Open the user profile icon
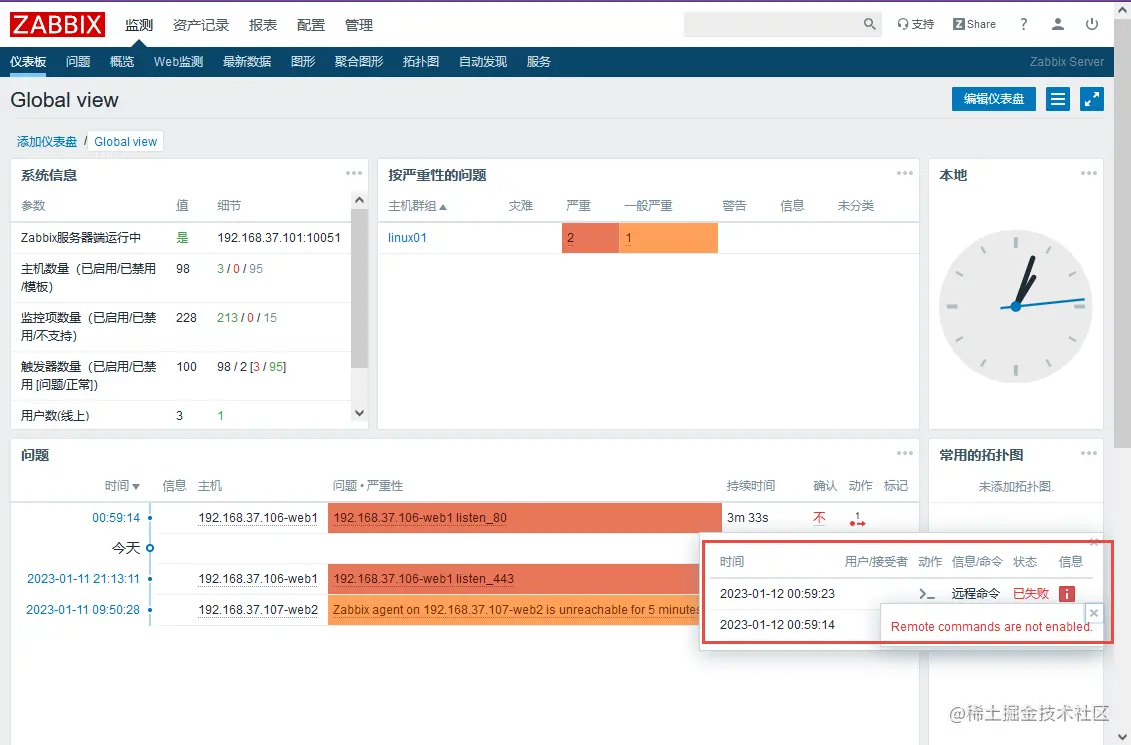This screenshot has height=745, width=1131. (x=1057, y=25)
